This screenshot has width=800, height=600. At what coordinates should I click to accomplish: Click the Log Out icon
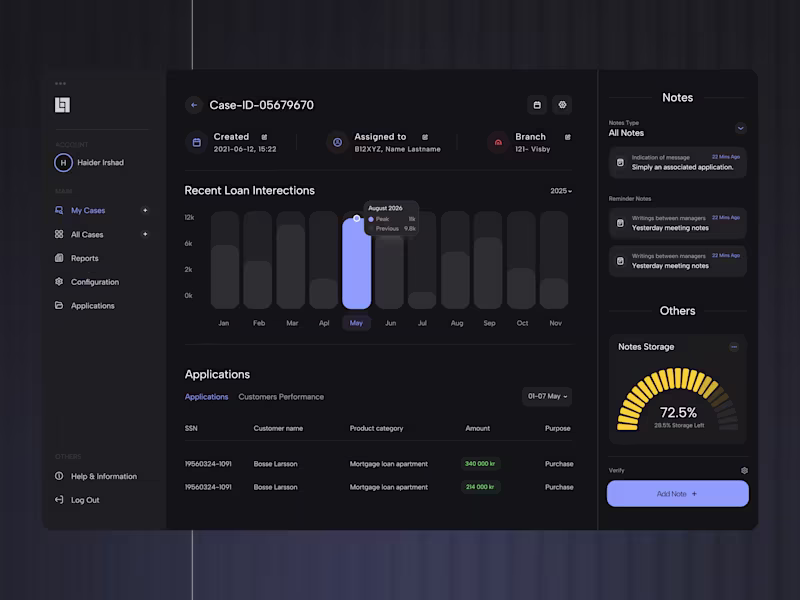[x=61, y=499]
